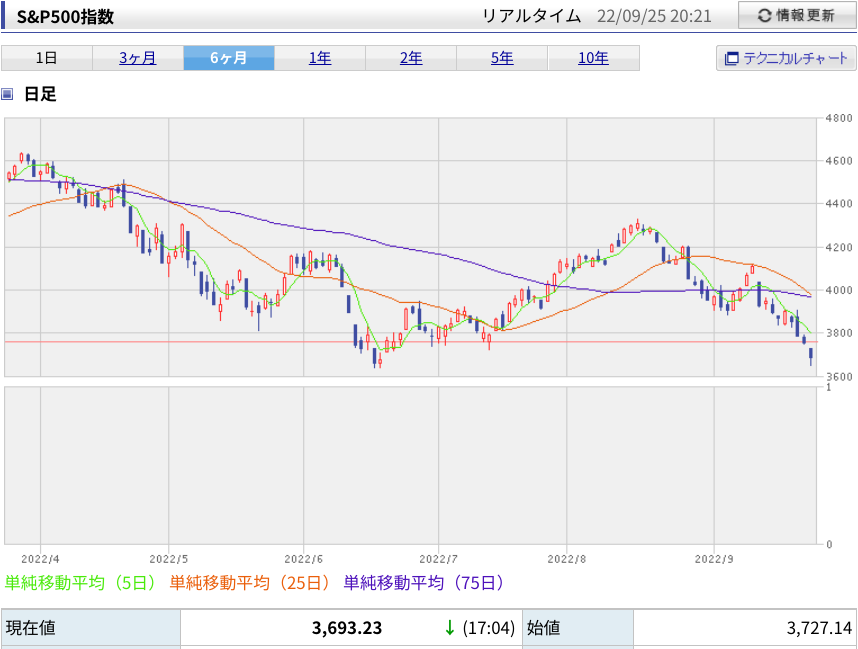Click the window icon in テクニカルチャート button
The height and width of the screenshot is (649, 858).
point(731,59)
